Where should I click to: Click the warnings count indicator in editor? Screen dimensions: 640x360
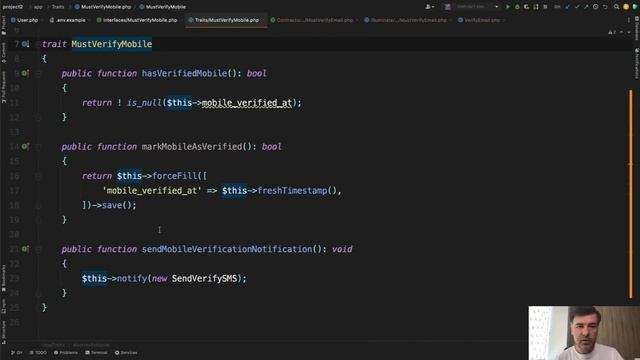click(612, 32)
